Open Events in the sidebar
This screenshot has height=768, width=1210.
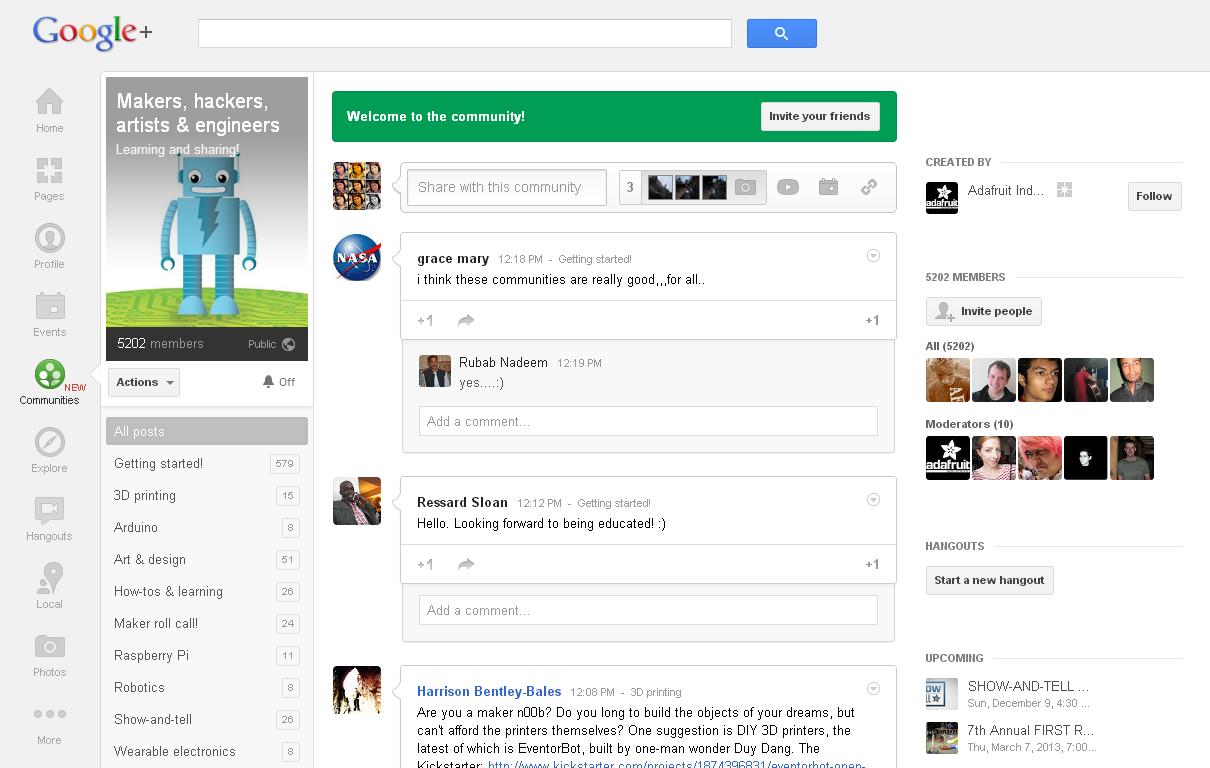pos(49,314)
